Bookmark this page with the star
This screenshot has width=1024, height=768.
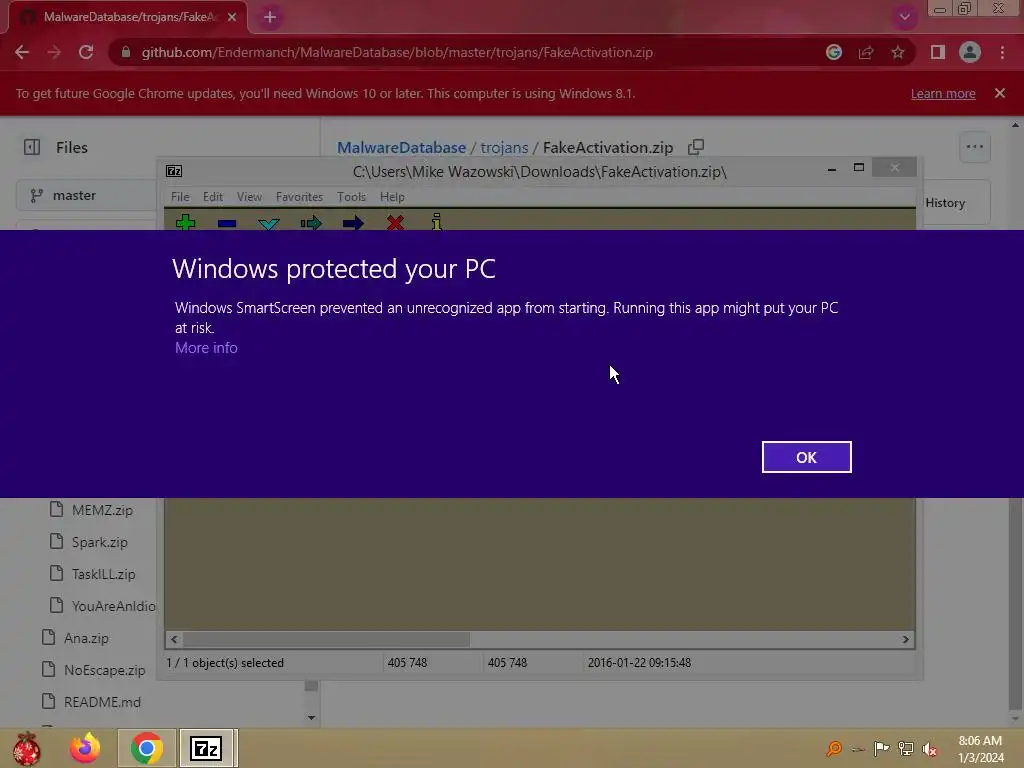(898, 52)
